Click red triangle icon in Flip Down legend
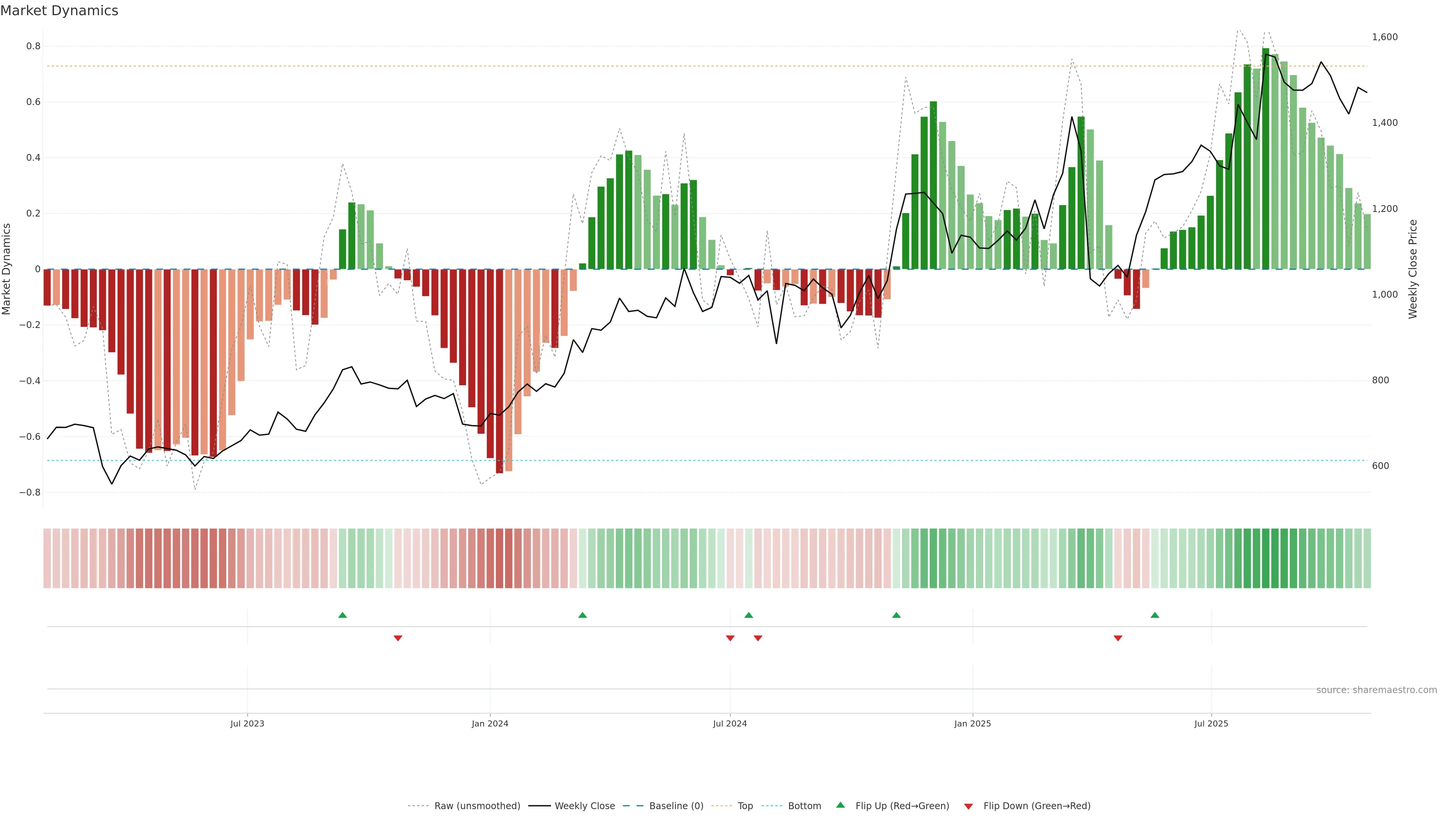This screenshot has height=819, width=1456. 968,806
